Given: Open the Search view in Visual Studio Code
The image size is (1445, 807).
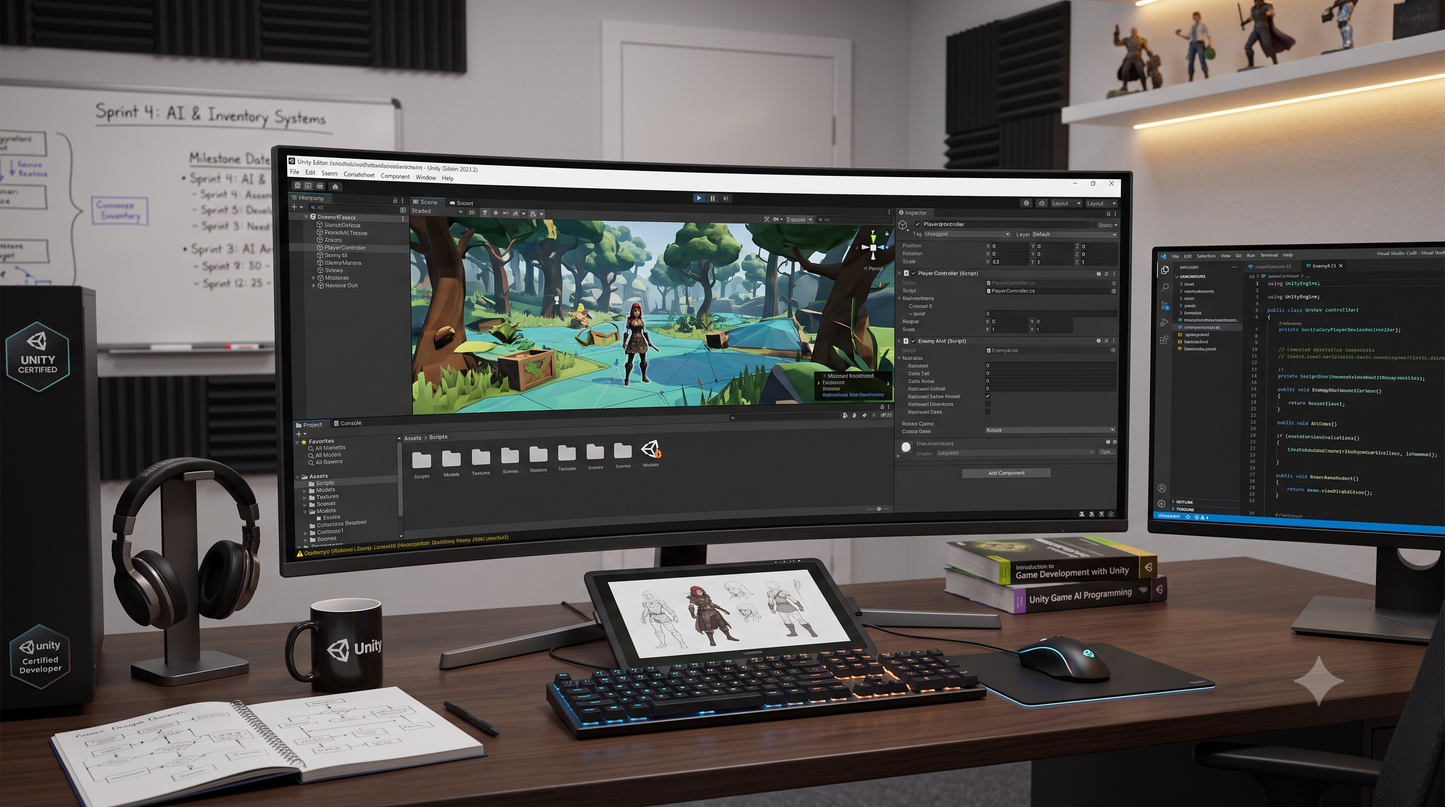Looking at the screenshot, I should (x=1165, y=287).
